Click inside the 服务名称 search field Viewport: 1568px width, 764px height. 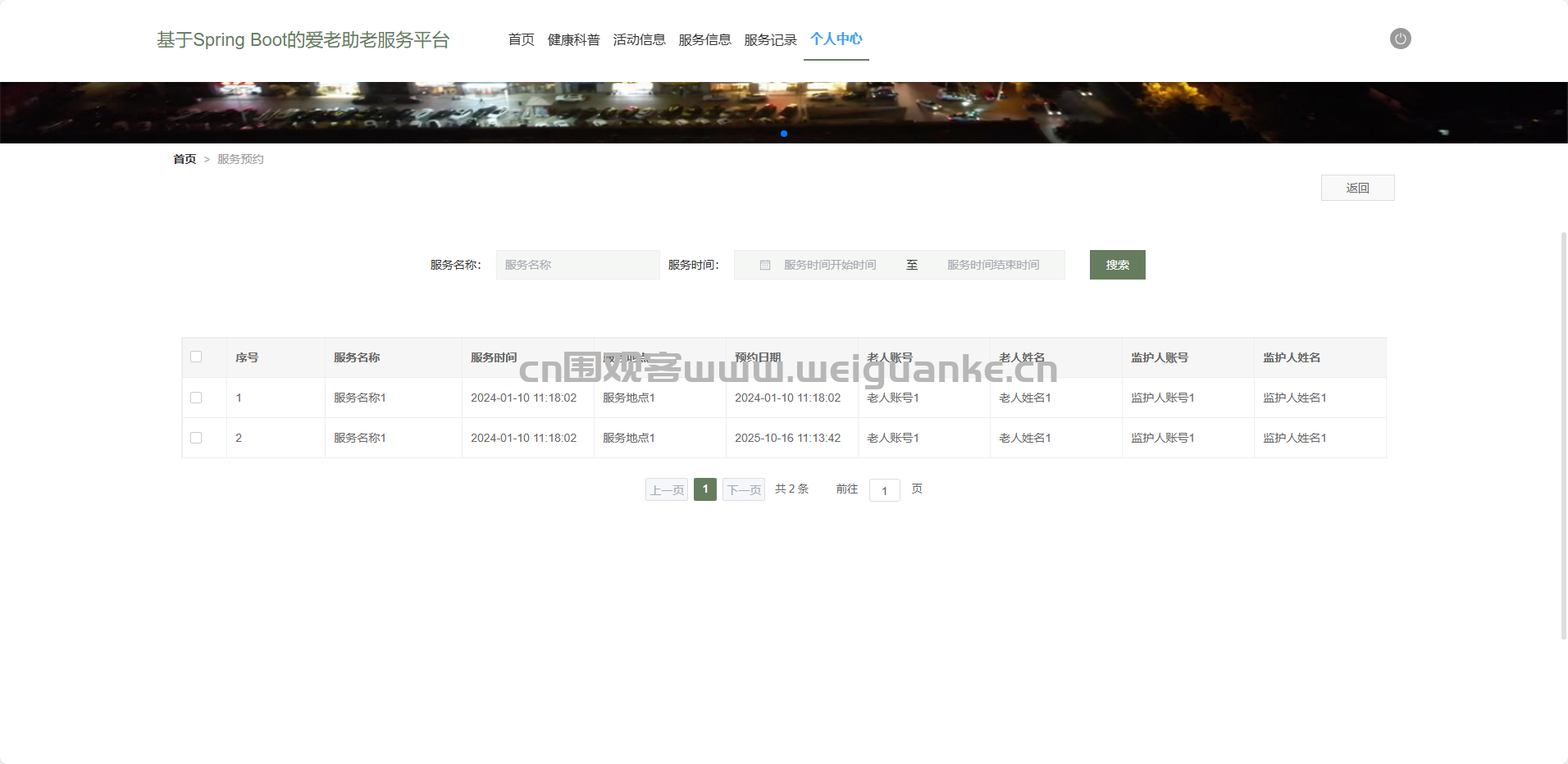point(577,265)
